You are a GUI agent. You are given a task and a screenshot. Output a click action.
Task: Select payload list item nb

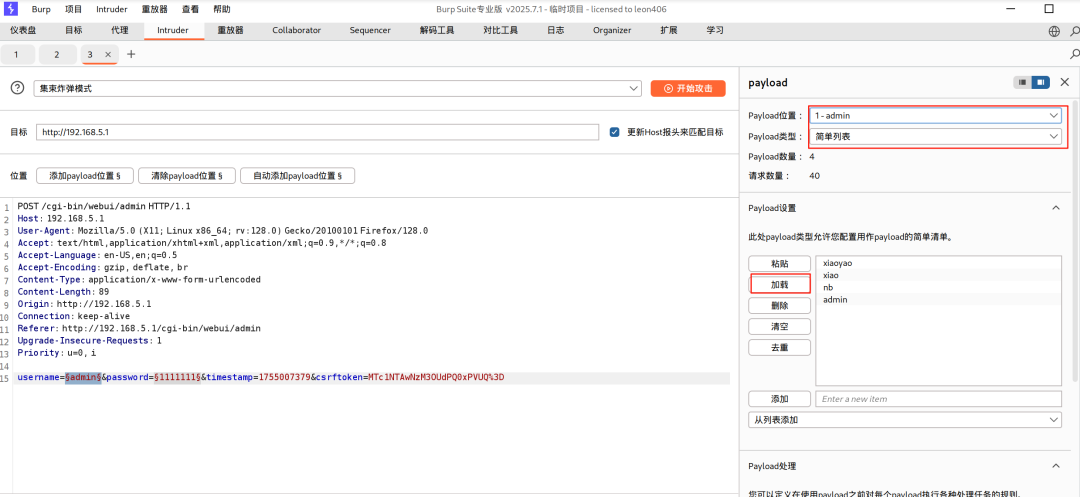939,288
